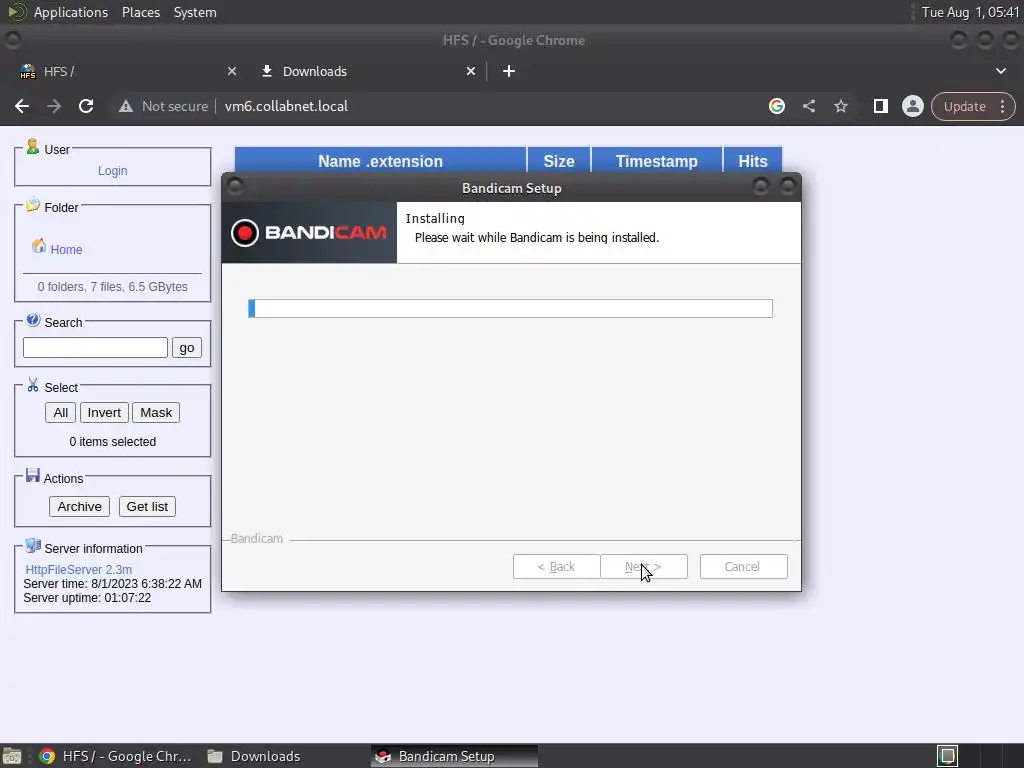1024x768 pixels.
Task: Click the '0 folders, 7 files, 6.5 GBytes' text
Action: pos(112,287)
